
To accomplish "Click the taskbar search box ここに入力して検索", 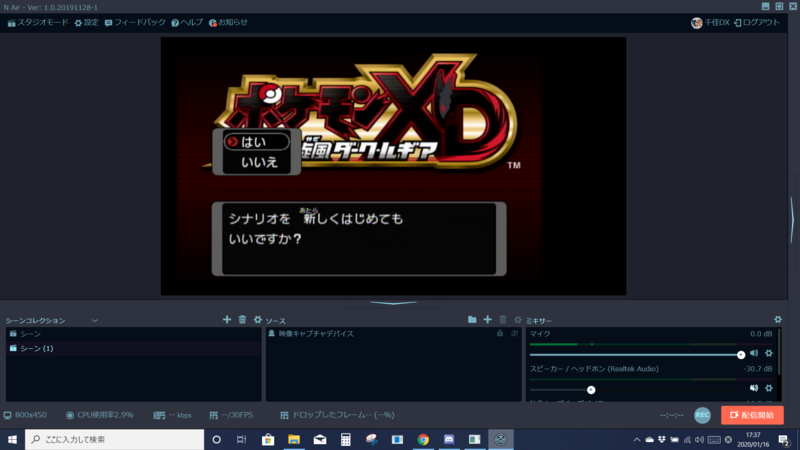I will point(114,439).
